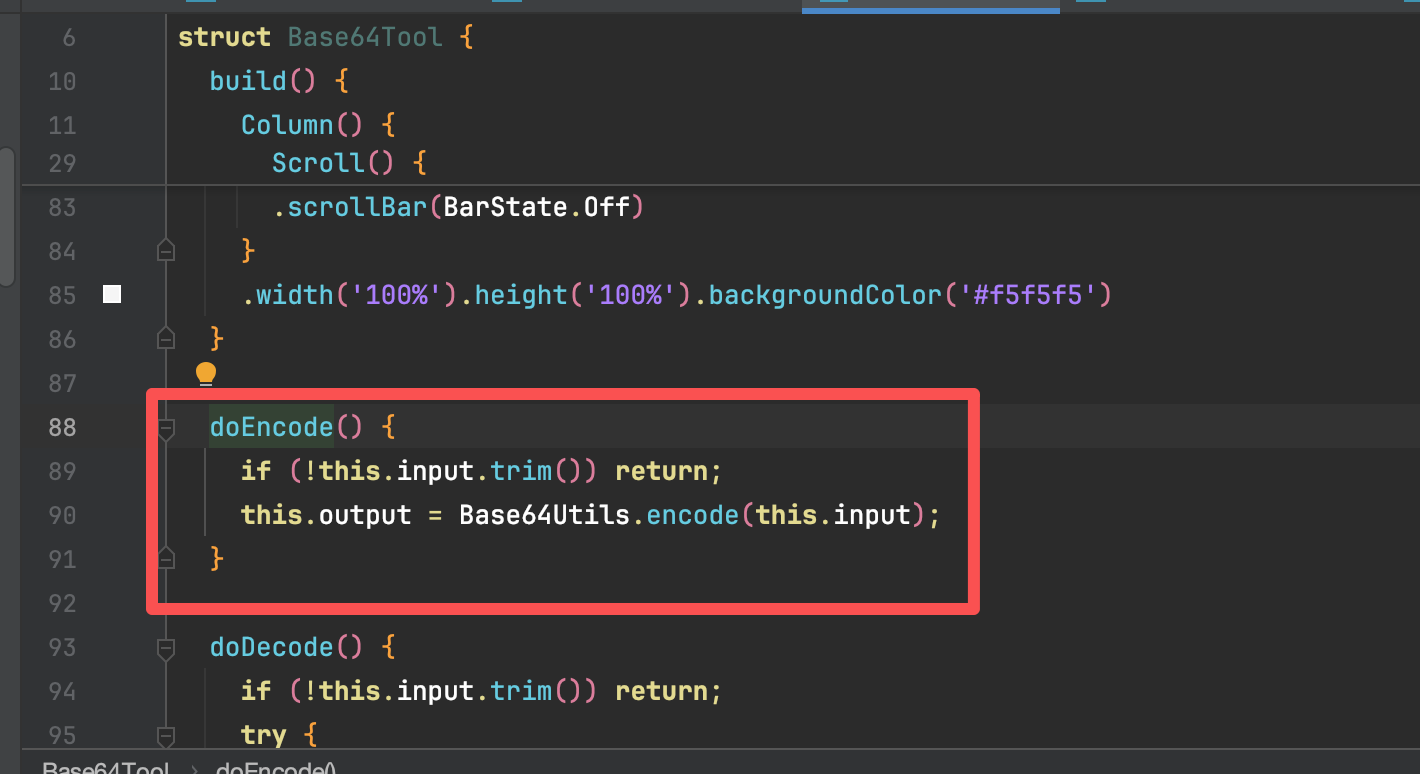Click line number 88 in the gutter
Viewport: 1420px width, 774px height.
62,427
